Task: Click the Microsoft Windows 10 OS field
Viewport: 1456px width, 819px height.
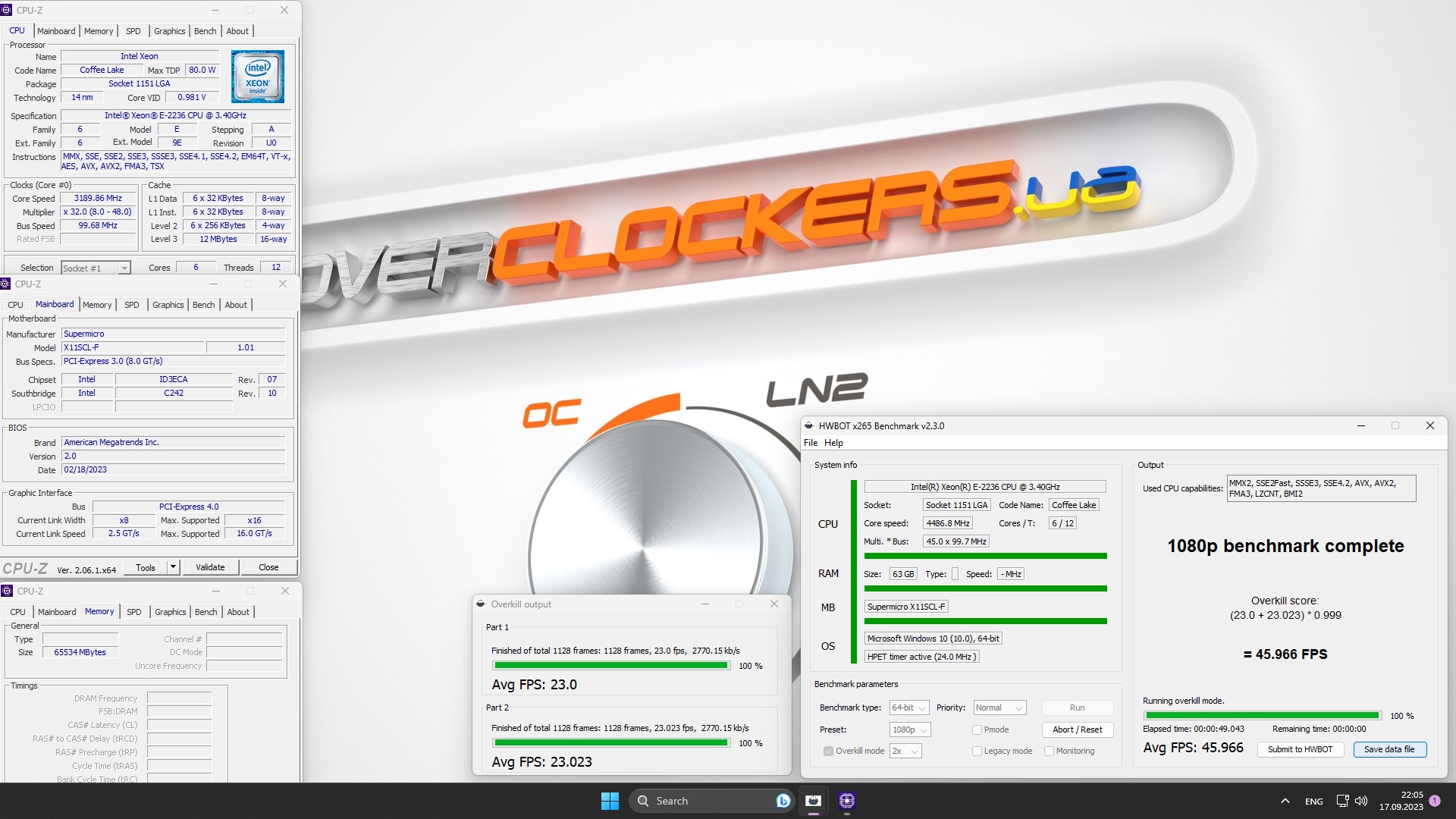Action: point(934,639)
